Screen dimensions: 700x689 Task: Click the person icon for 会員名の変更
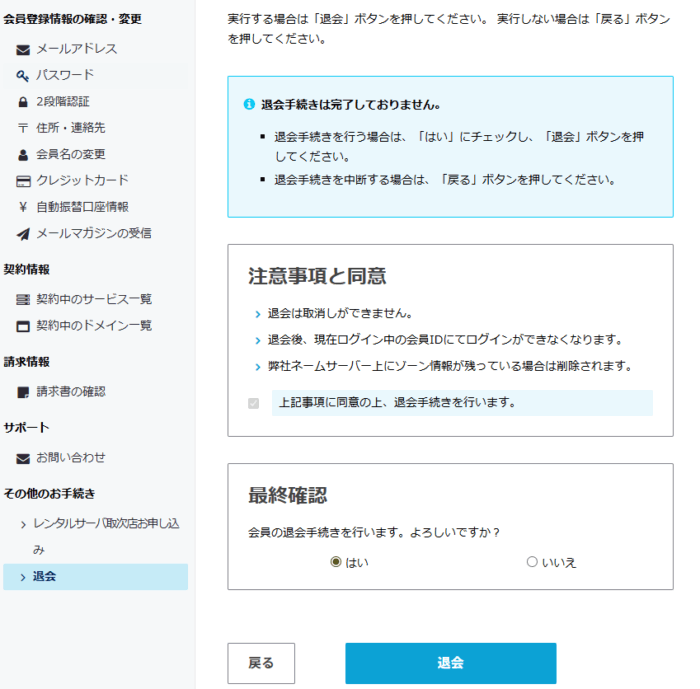[x=23, y=155]
